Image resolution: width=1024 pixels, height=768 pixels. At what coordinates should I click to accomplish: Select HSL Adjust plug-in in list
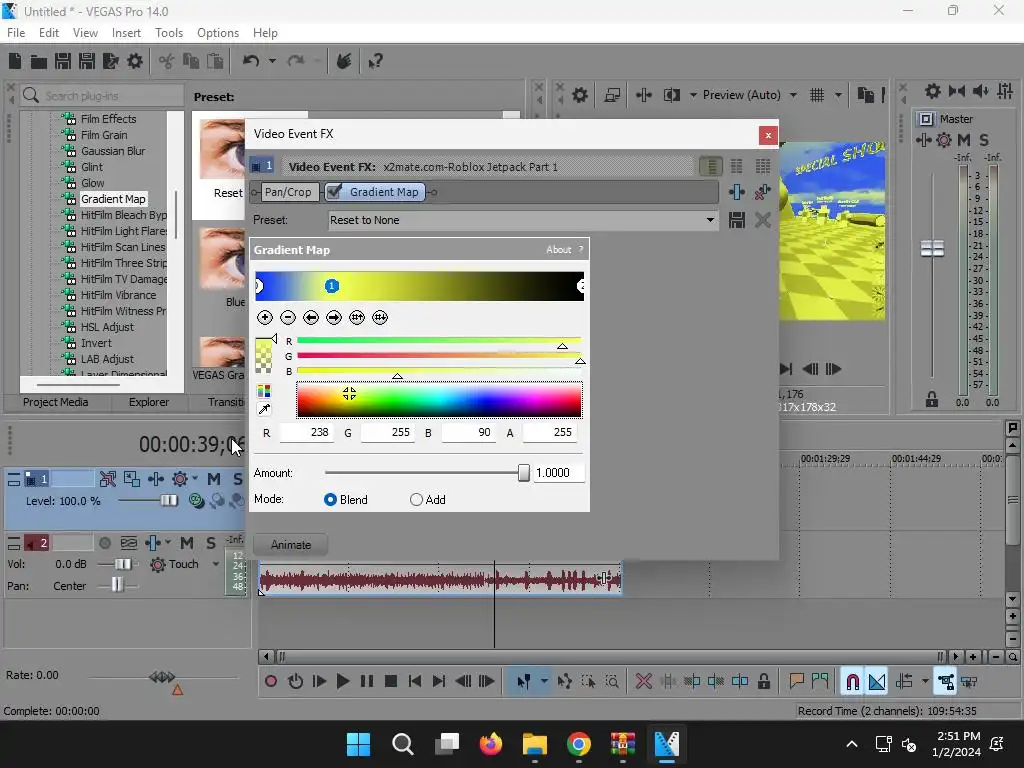point(107,327)
